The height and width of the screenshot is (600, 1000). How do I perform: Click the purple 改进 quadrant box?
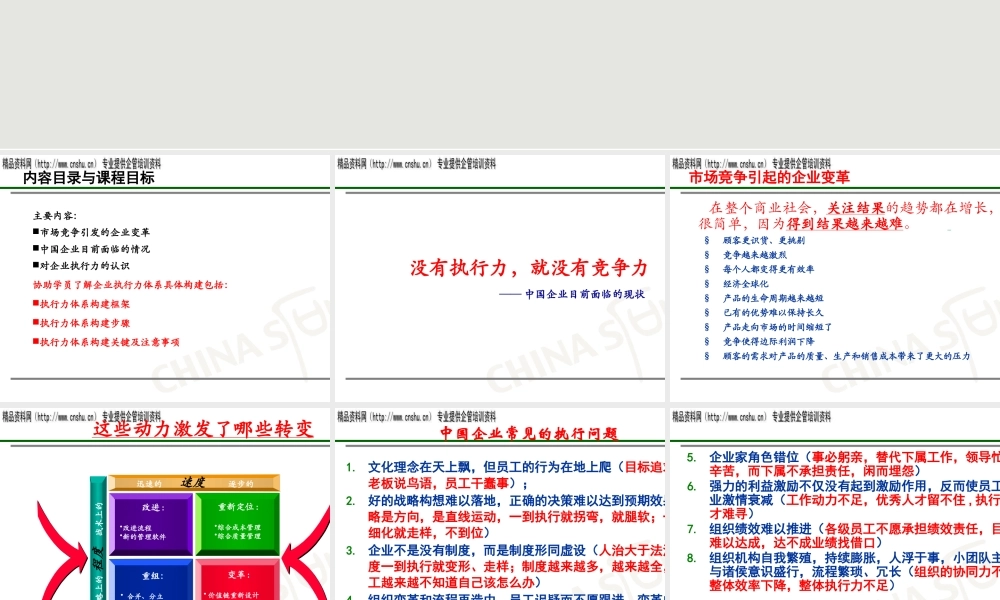pyautogui.click(x=151, y=524)
